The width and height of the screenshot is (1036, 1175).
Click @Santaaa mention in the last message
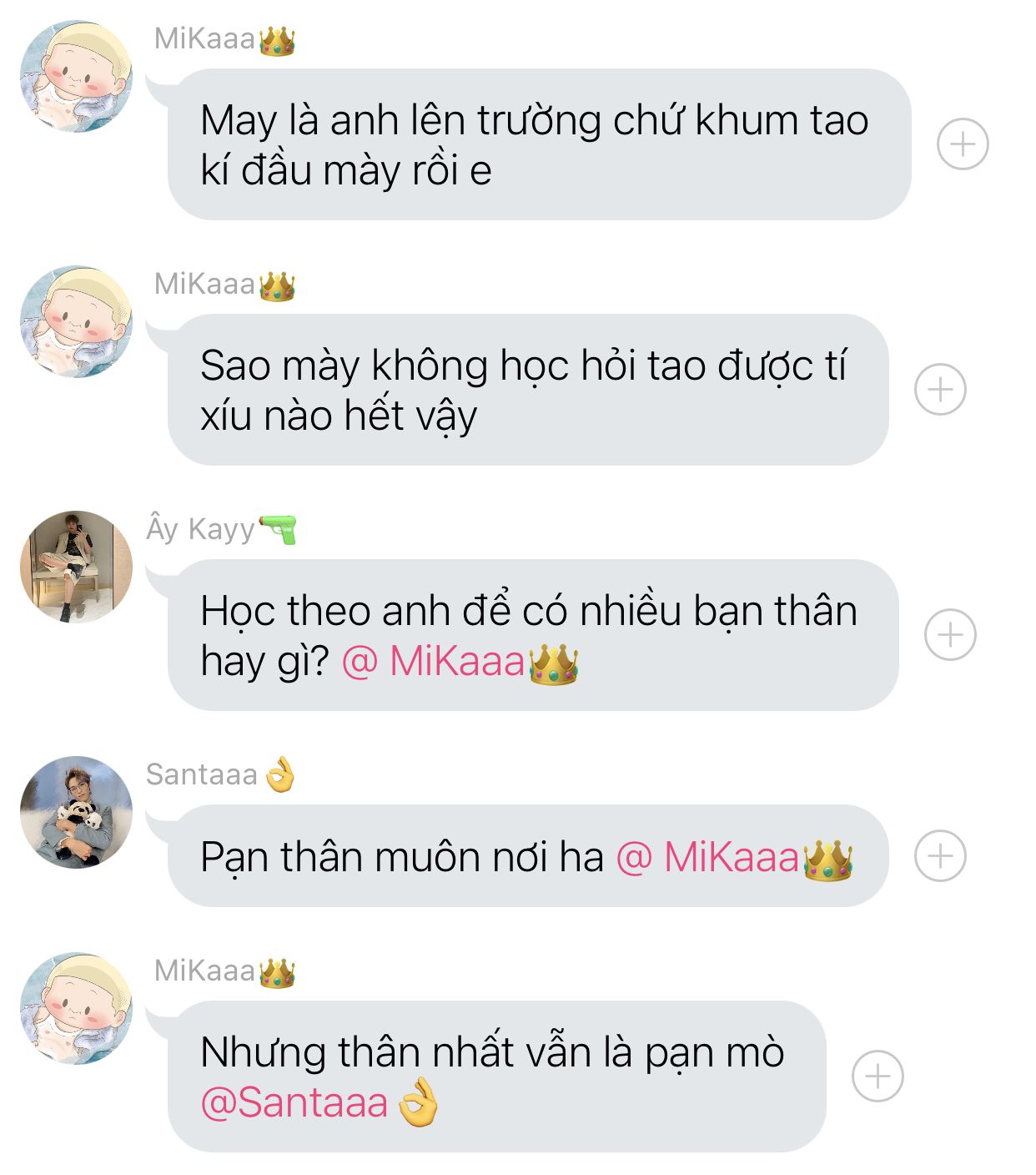319,1102
